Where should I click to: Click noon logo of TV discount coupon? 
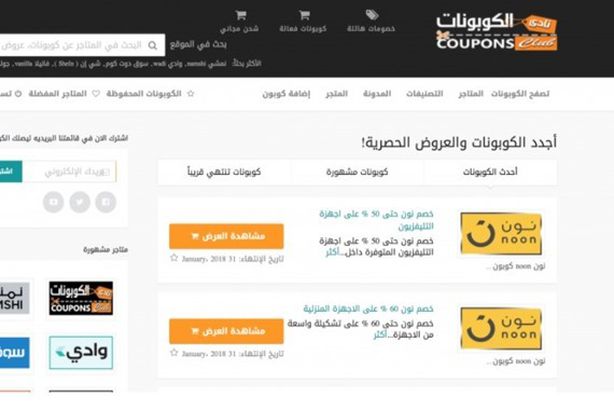pos(501,234)
